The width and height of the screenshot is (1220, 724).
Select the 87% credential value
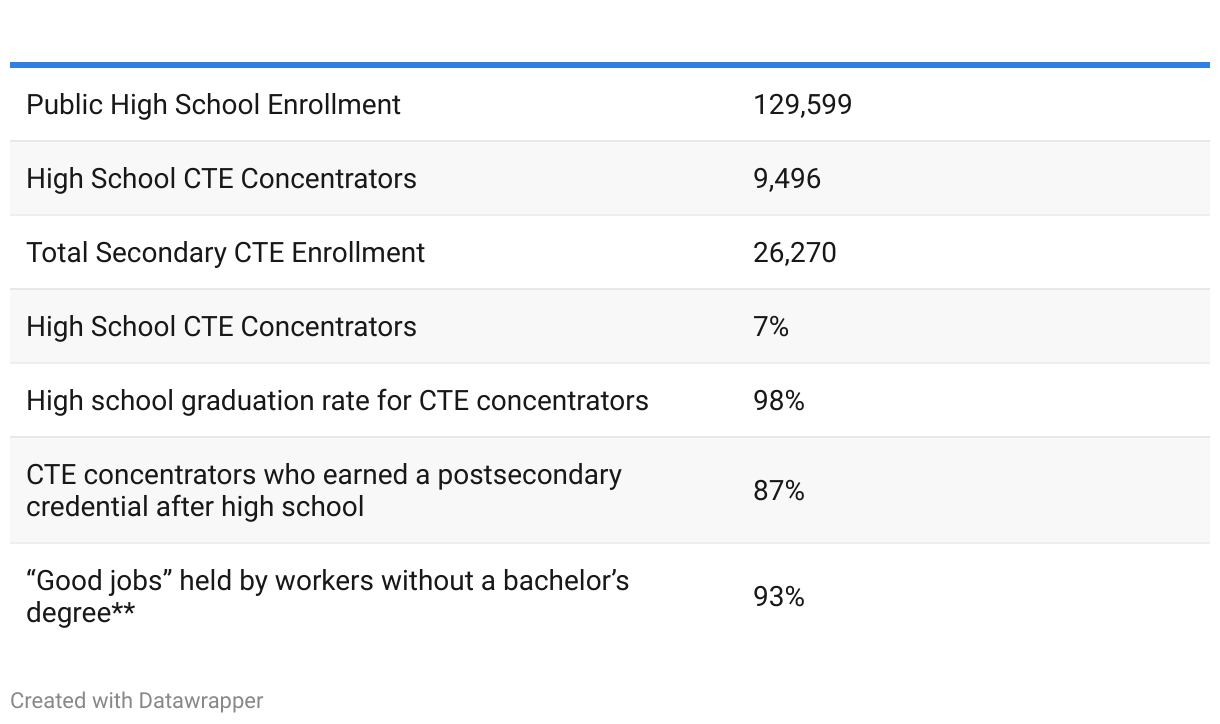779,491
